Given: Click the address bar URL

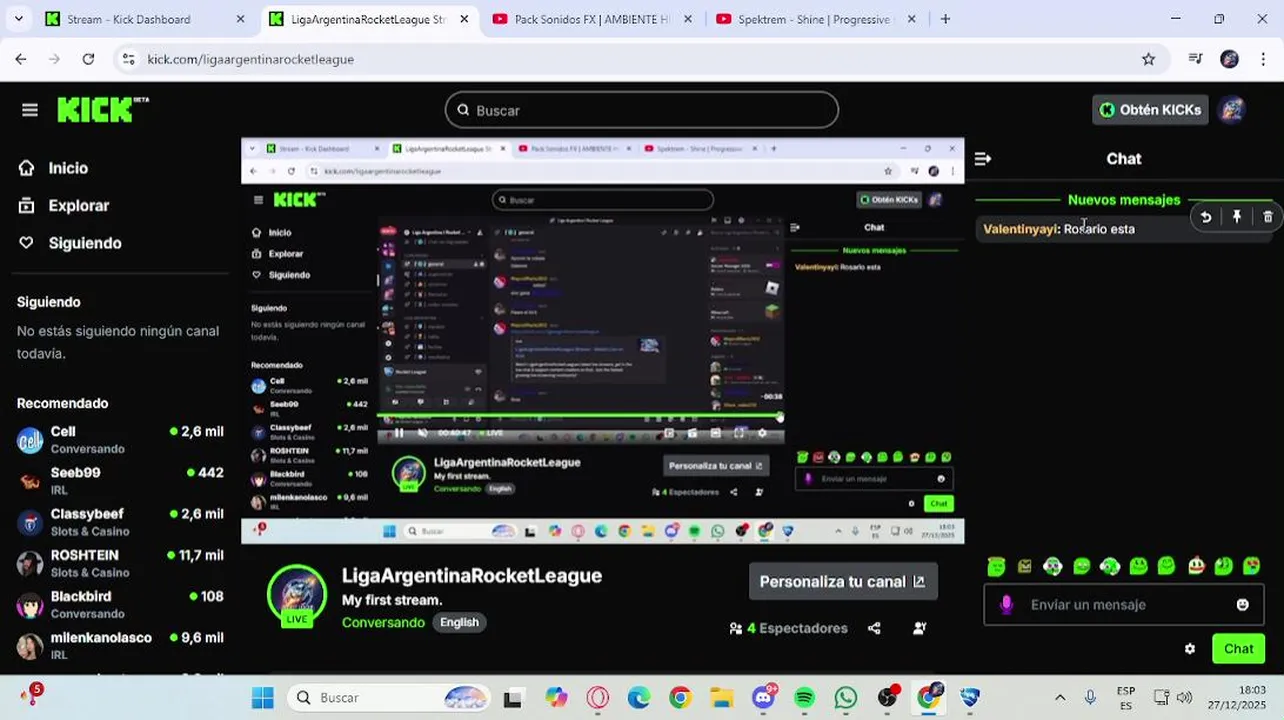Looking at the screenshot, I should click(x=251, y=60).
